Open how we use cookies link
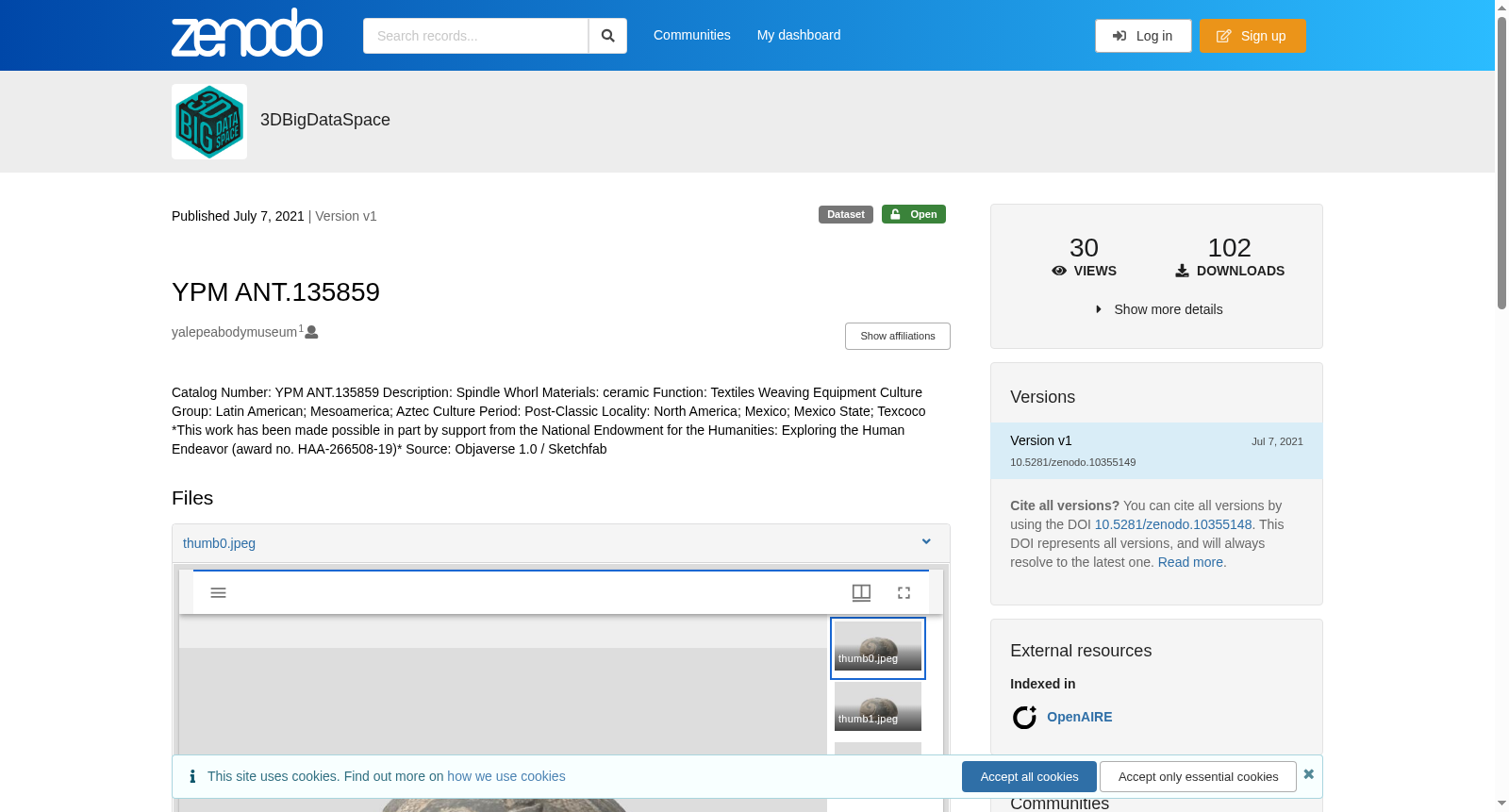The width and height of the screenshot is (1509, 812). (x=506, y=776)
